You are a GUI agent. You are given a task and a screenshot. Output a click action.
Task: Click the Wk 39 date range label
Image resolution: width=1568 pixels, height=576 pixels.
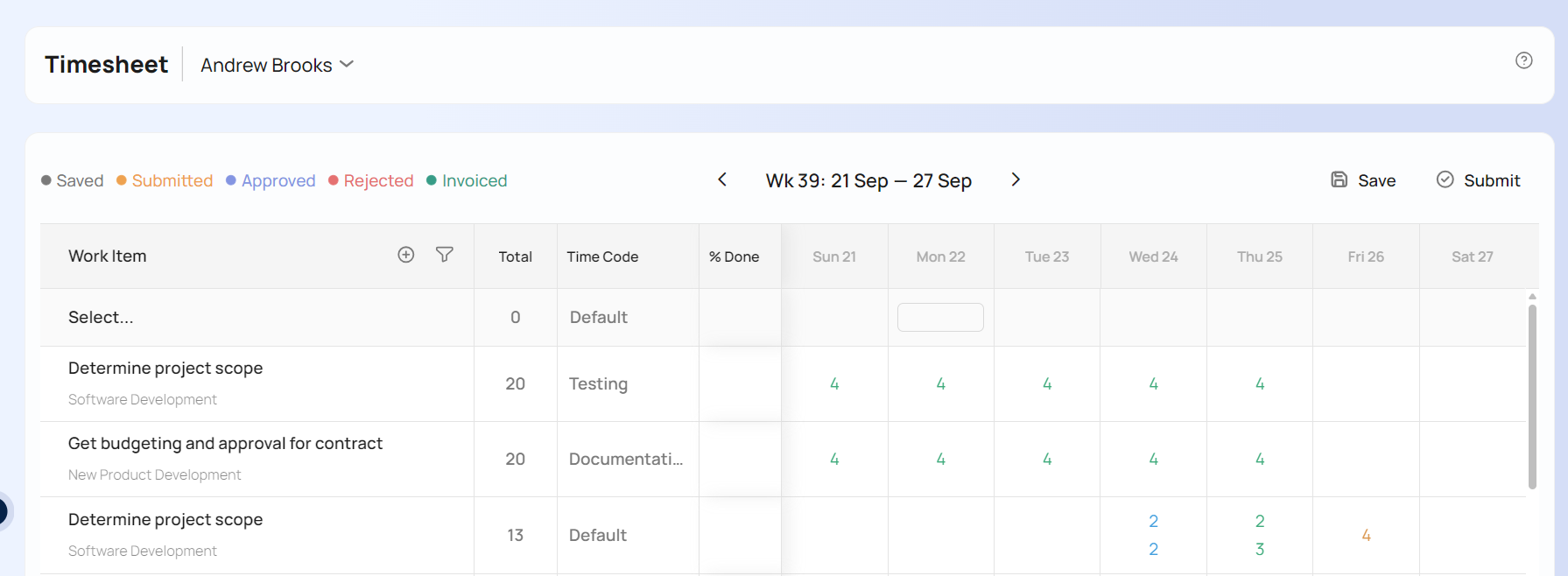[x=868, y=180]
